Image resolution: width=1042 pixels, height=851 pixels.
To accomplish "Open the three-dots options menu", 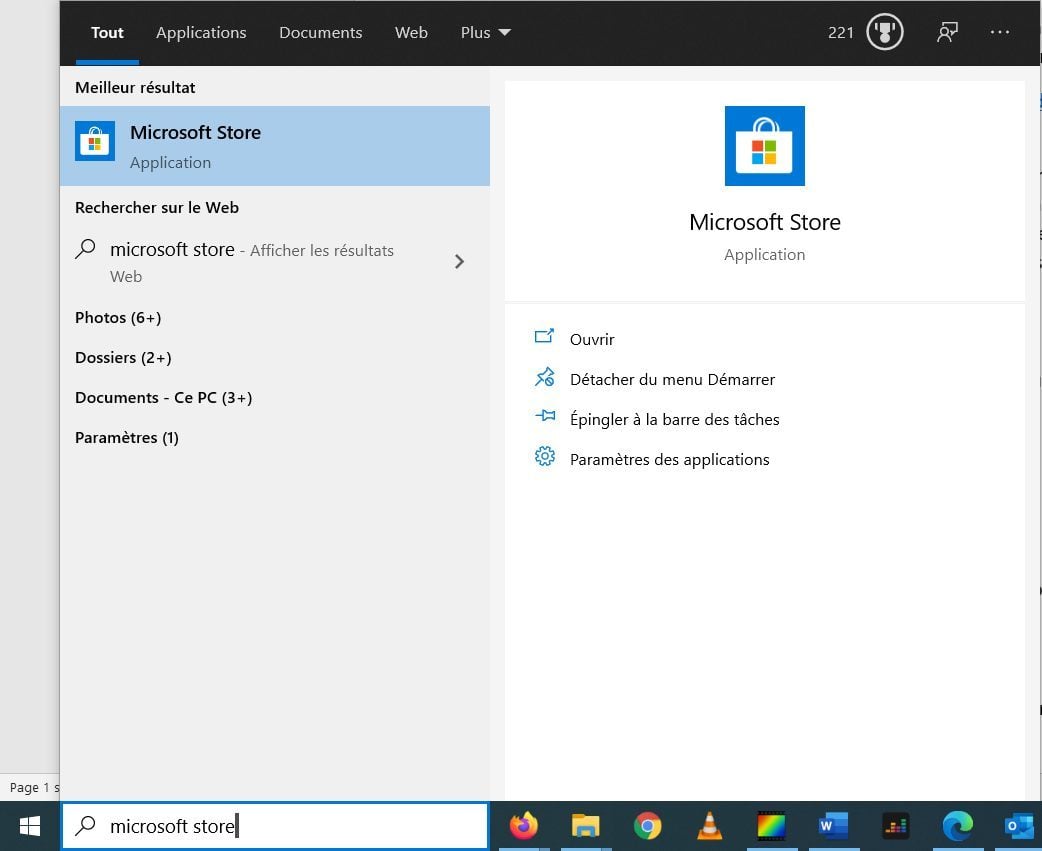I will coord(999,32).
